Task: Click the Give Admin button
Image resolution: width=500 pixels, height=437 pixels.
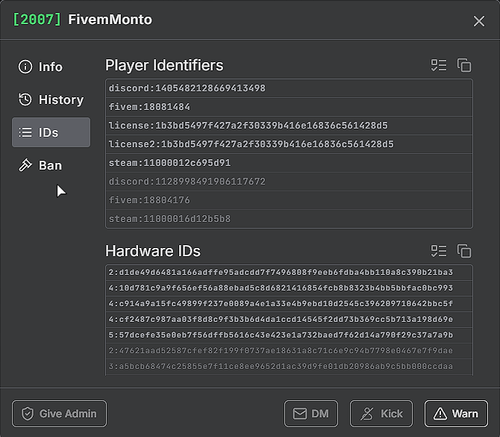Action: [59, 414]
